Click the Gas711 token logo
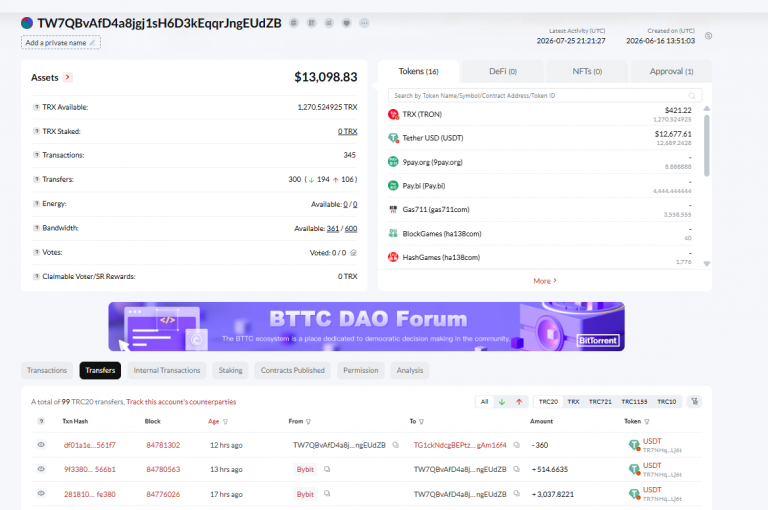This screenshot has width=768, height=510. click(393, 210)
